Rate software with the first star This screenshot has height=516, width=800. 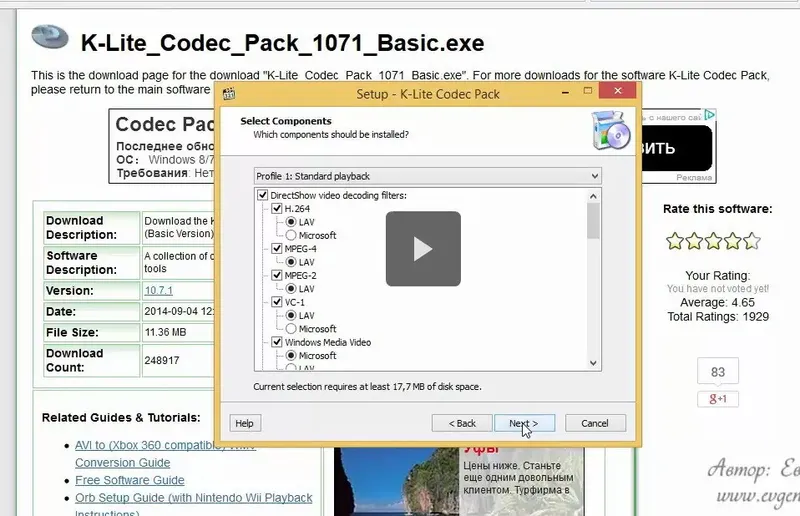click(674, 241)
